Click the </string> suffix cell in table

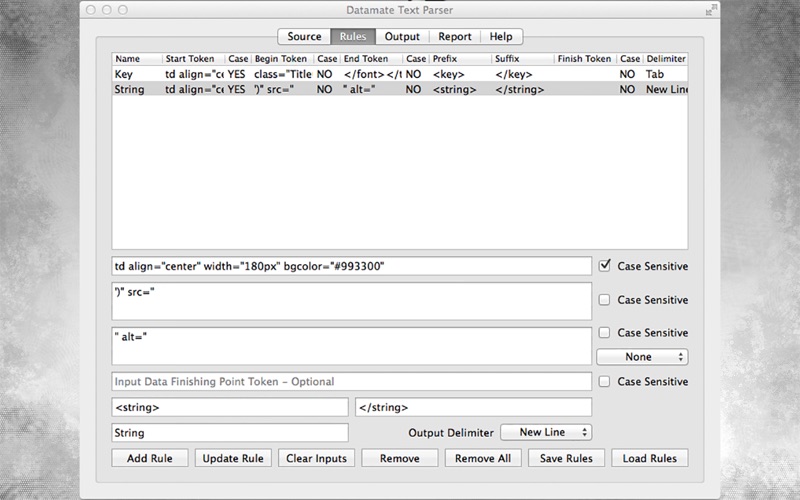pyautogui.click(x=520, y=89)
